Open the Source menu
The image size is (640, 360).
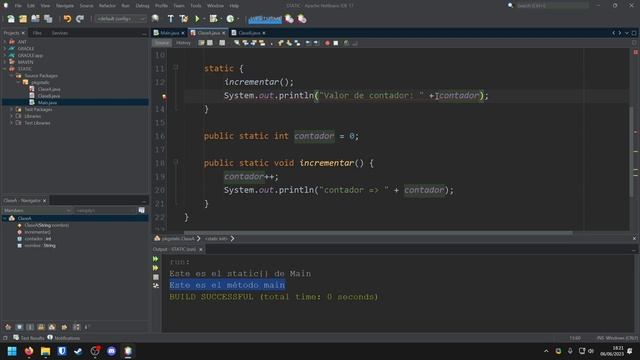pos(87,6)
